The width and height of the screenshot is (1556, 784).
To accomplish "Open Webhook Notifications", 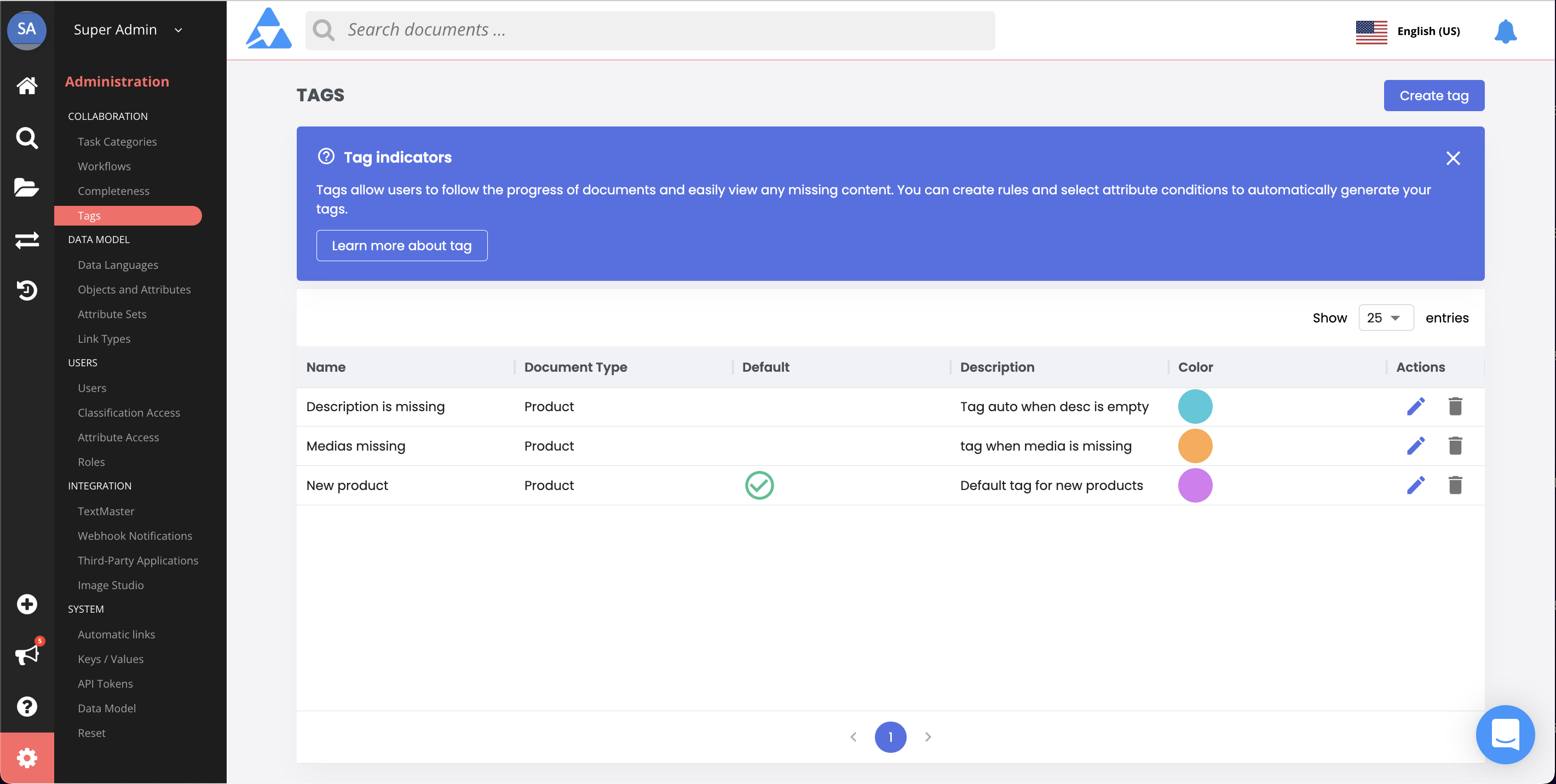I will click(x=135, y=536).
